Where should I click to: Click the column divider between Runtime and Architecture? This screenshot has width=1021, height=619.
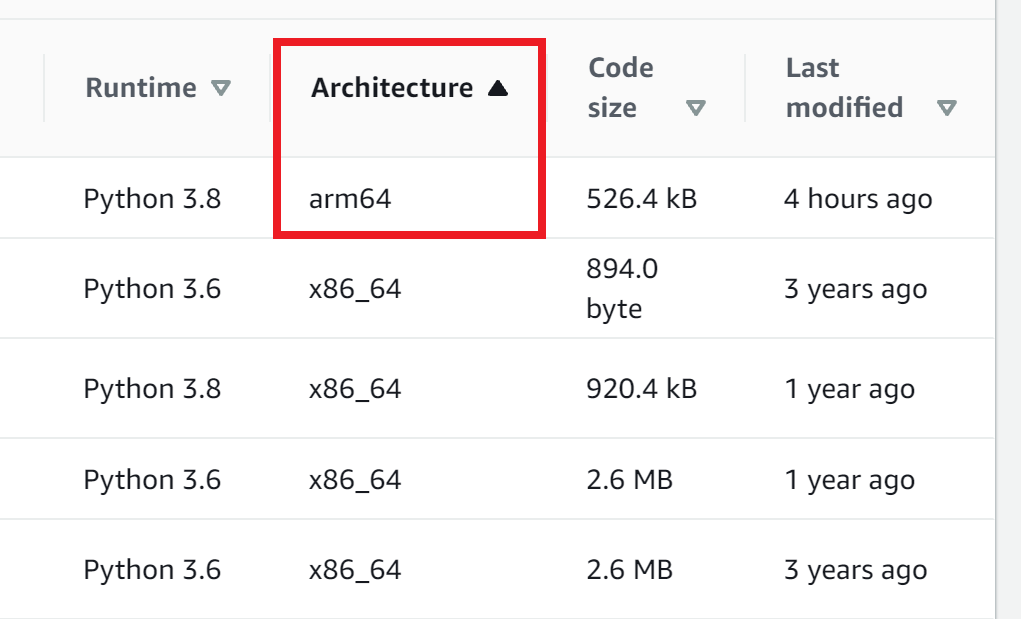click(x=270, y=88)
